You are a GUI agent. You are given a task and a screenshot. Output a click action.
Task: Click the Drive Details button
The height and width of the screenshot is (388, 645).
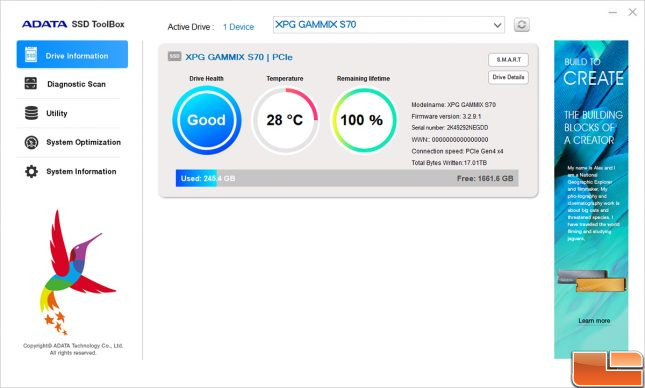click(508, 77)
